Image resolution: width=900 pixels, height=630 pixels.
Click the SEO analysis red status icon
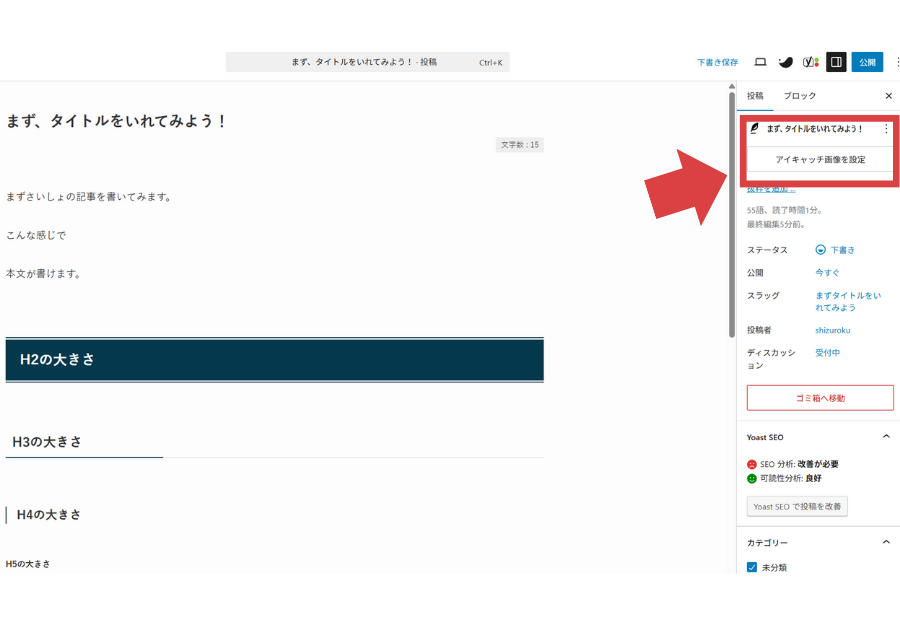pyautogui.click(x=750, y=464)
